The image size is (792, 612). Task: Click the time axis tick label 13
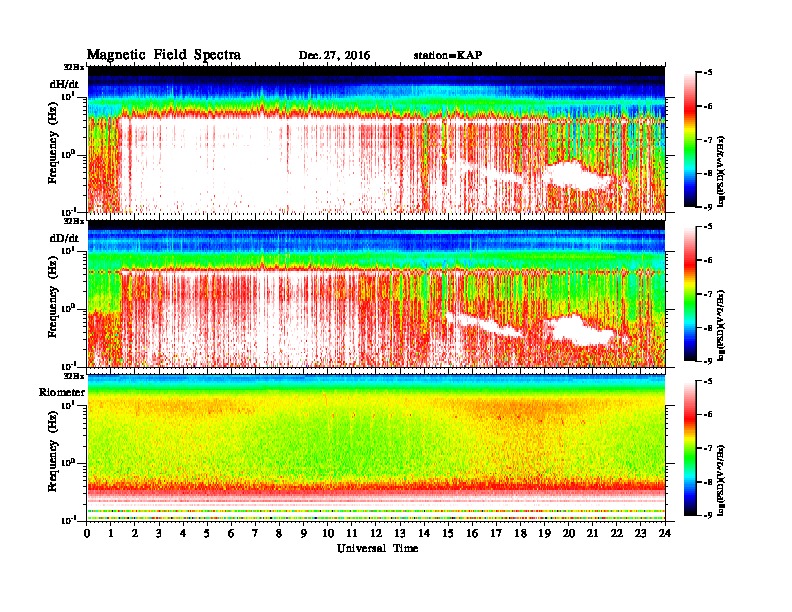(x=400, y=533)
